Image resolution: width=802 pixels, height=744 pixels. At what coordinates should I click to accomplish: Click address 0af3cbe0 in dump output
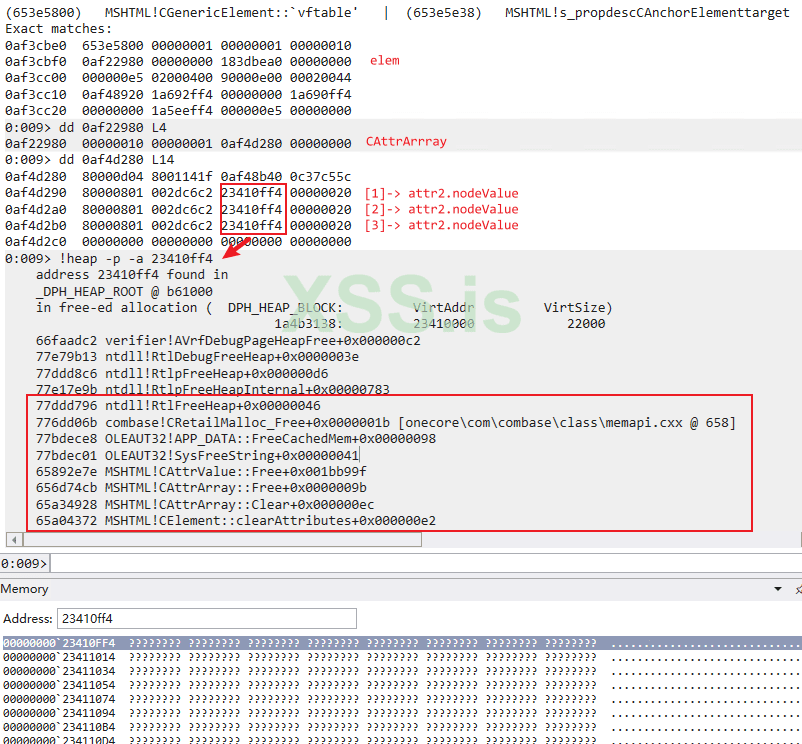36,46
